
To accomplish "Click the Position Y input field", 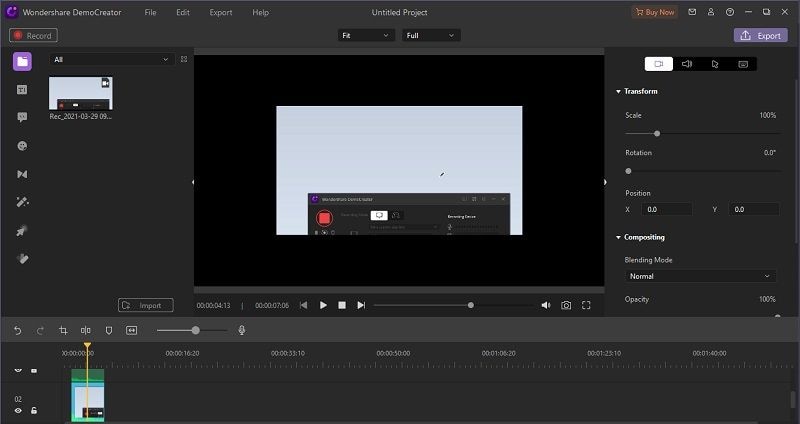I will pyautogui.click(x=756, y=209).
